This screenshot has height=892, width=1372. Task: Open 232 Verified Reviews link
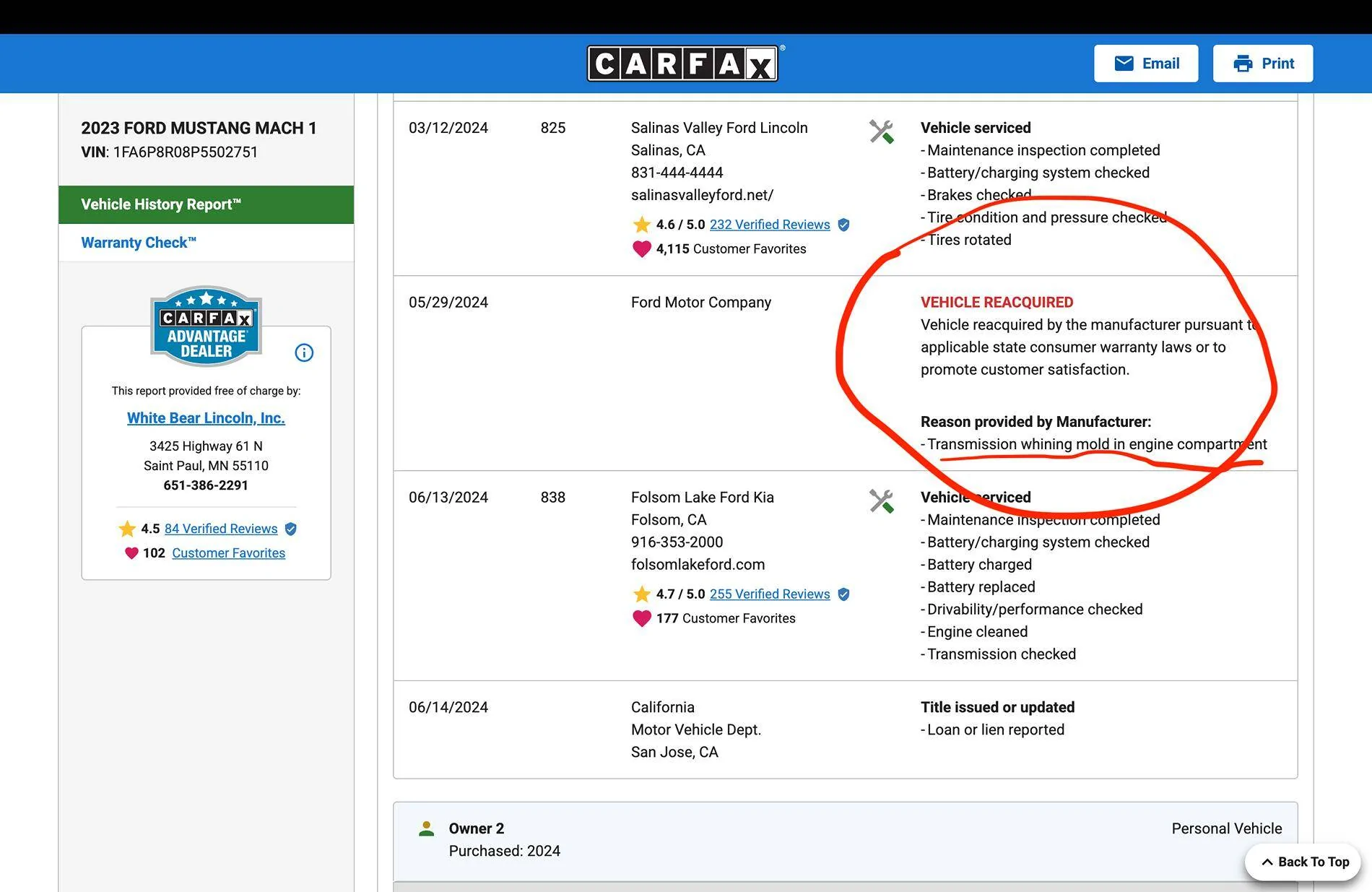770,225
